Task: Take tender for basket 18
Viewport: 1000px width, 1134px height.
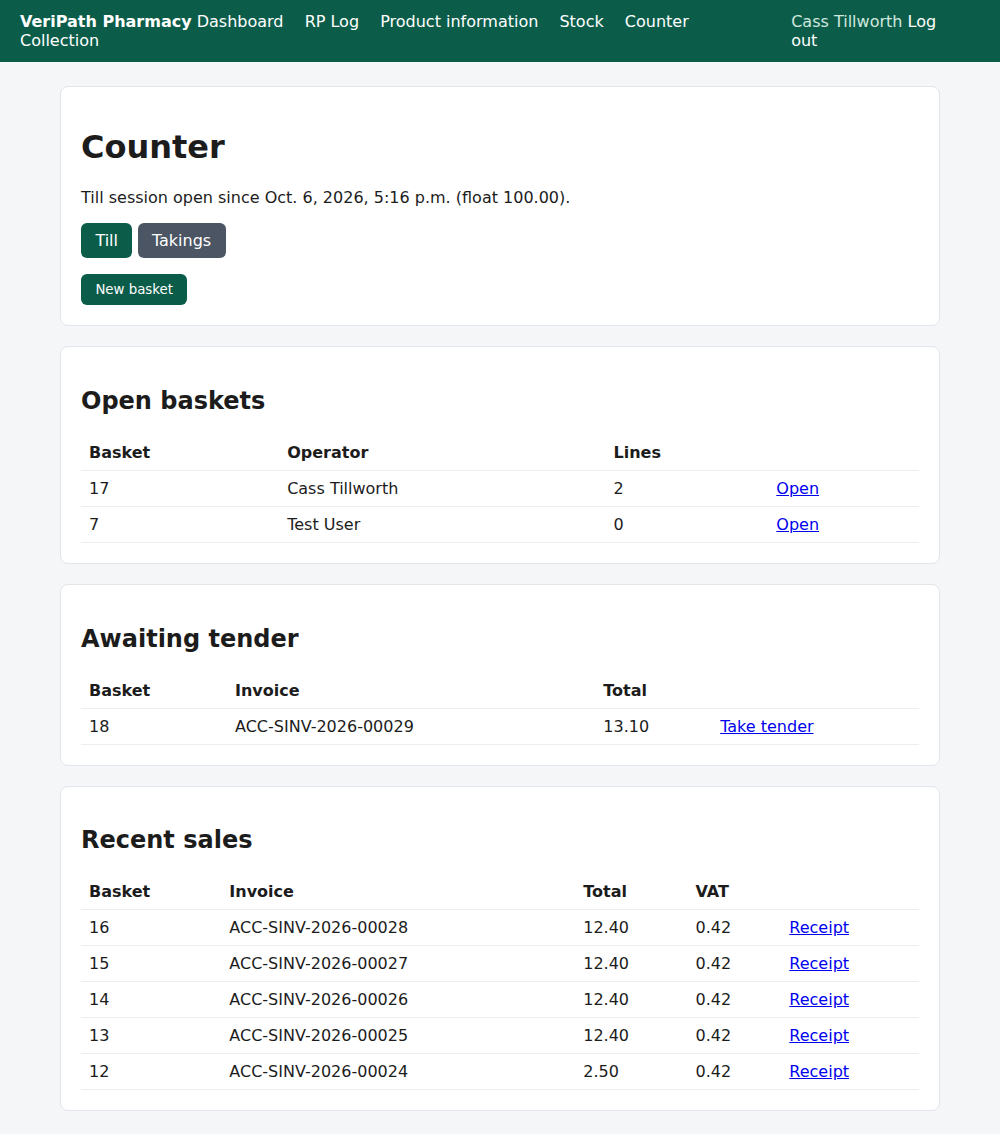Action: pos(766,727)
